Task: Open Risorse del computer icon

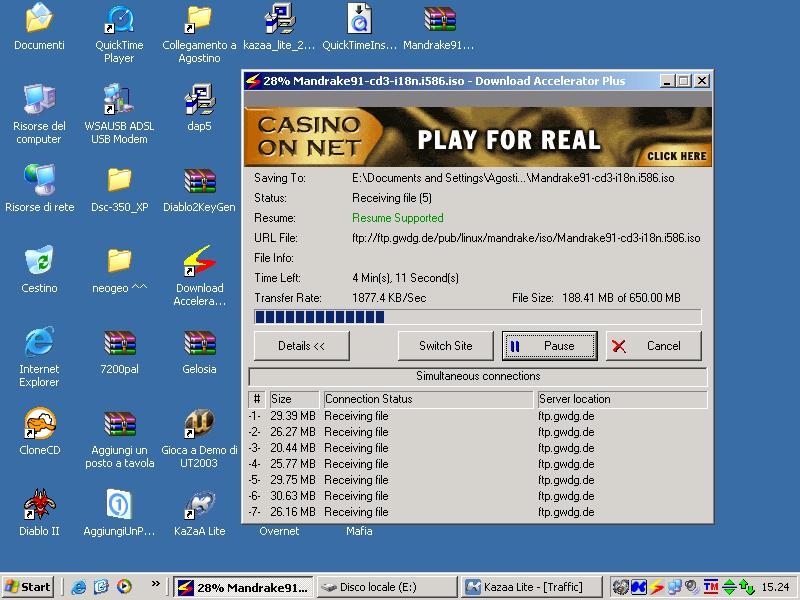Action: click(39, 99)
